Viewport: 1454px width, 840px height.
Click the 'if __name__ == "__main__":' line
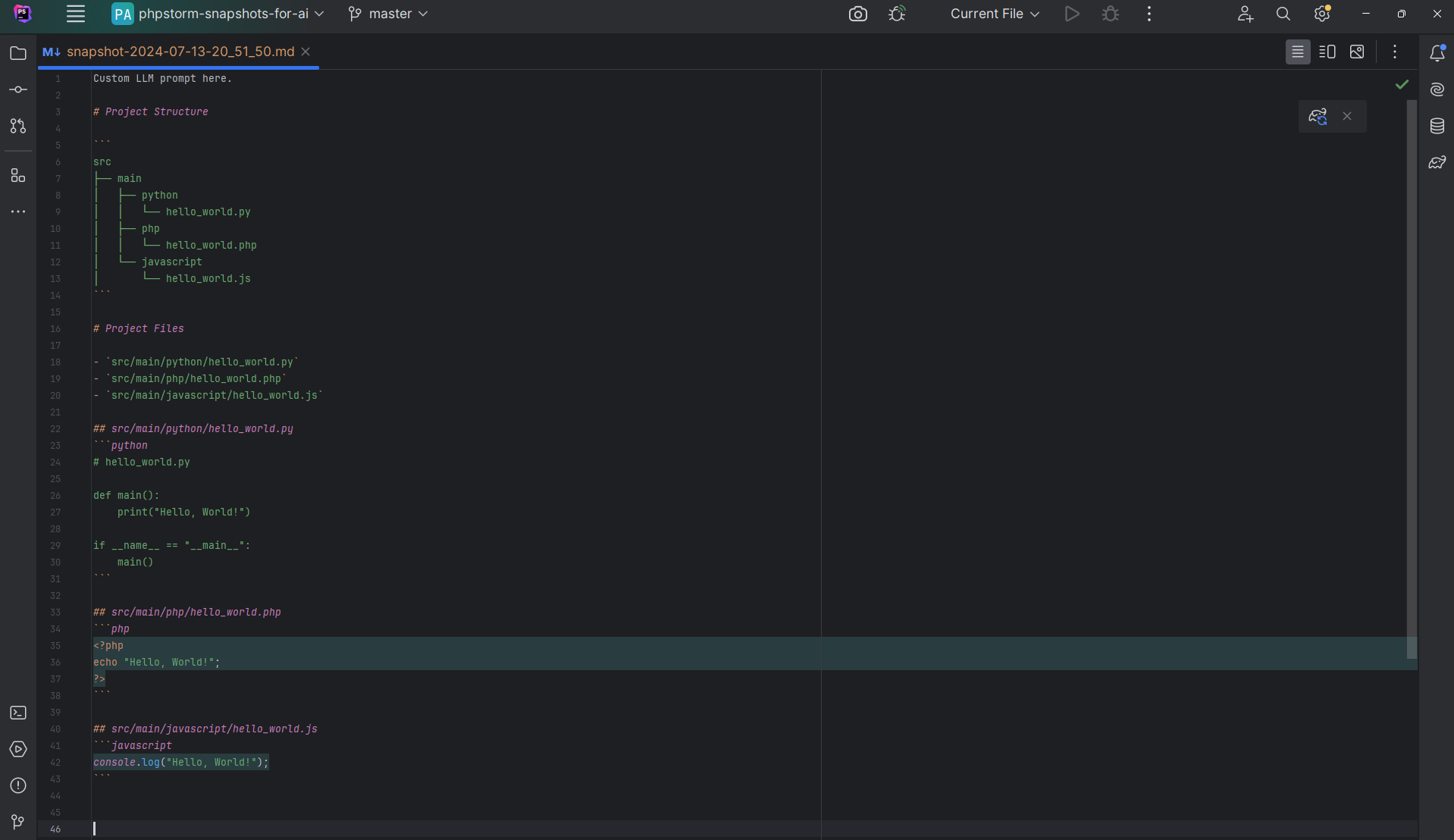pos(171,545)
